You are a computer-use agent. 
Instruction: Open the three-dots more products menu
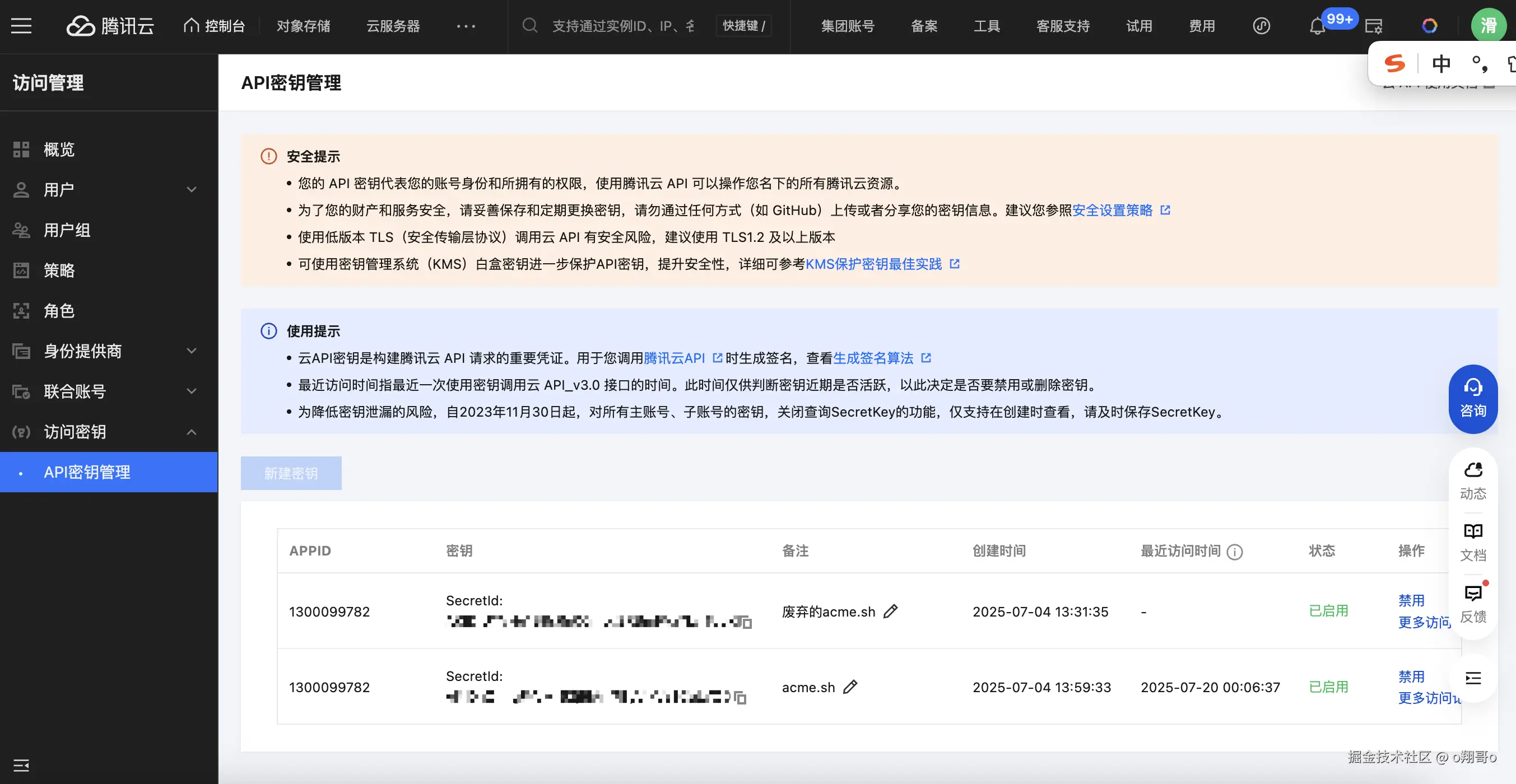pos(466,26)
